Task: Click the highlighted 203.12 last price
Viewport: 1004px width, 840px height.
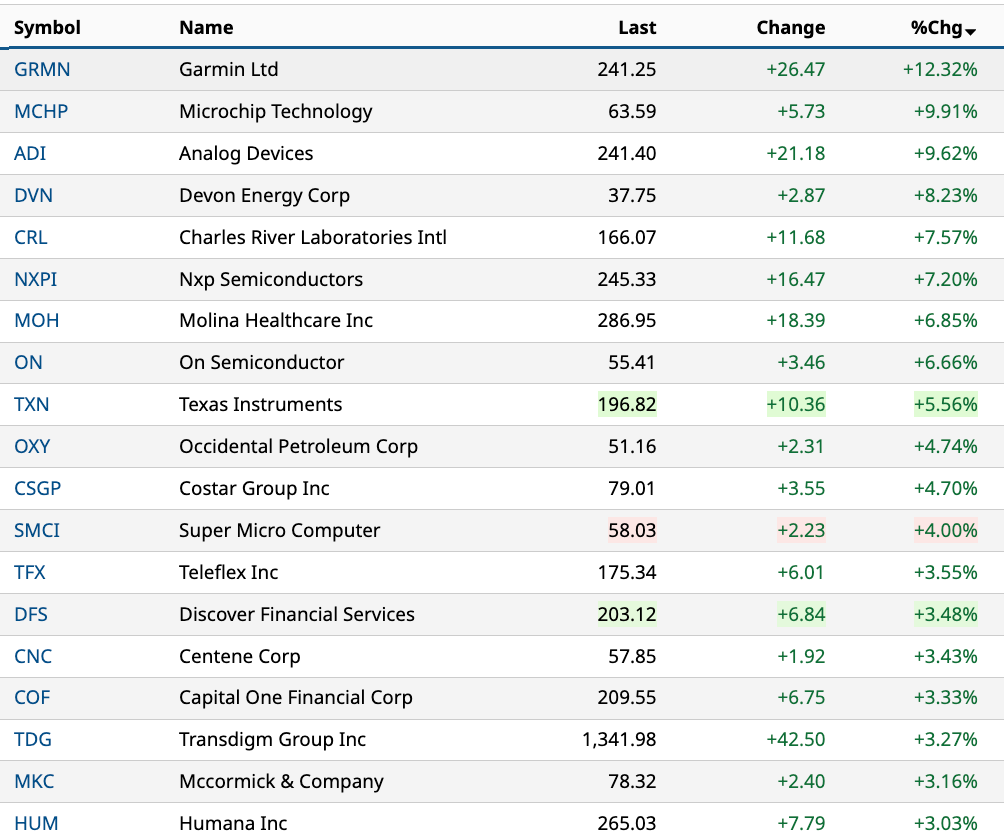Action: click(627, 615)
